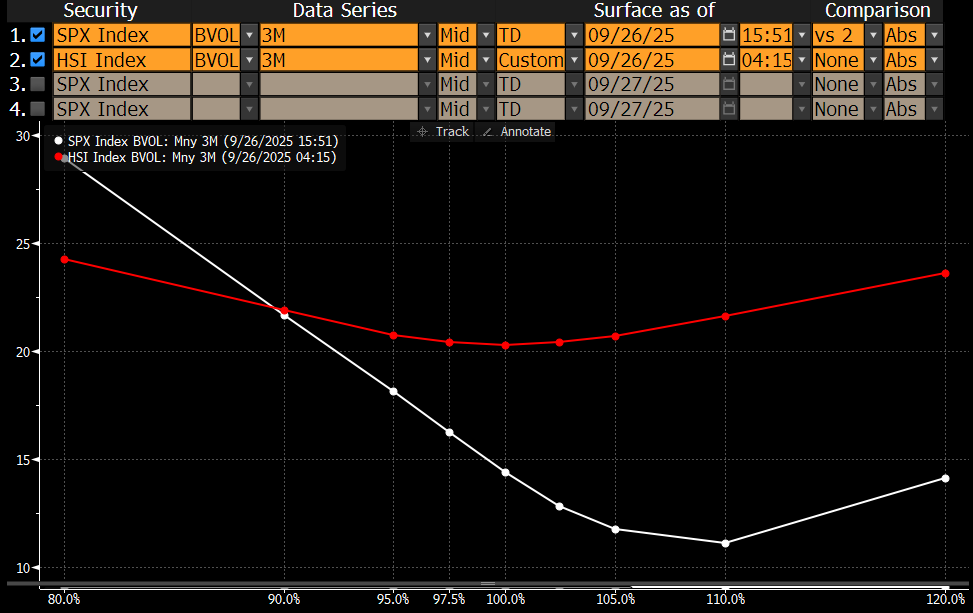Click white SPX data point at 120.0%
The width and height of the screenshot is (973, 613).
coord(945,478)
